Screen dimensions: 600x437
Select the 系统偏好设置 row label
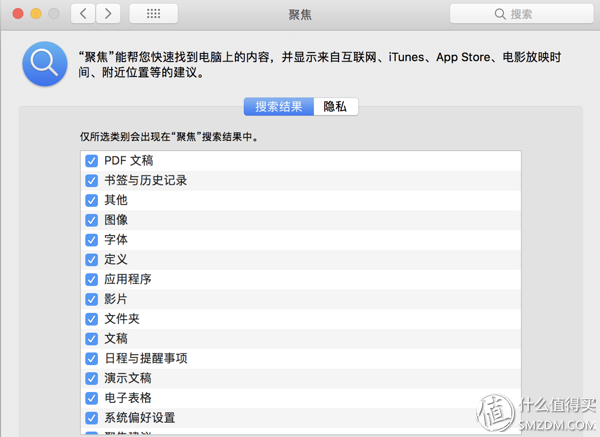pyautogui.click(x=140, y=418)
